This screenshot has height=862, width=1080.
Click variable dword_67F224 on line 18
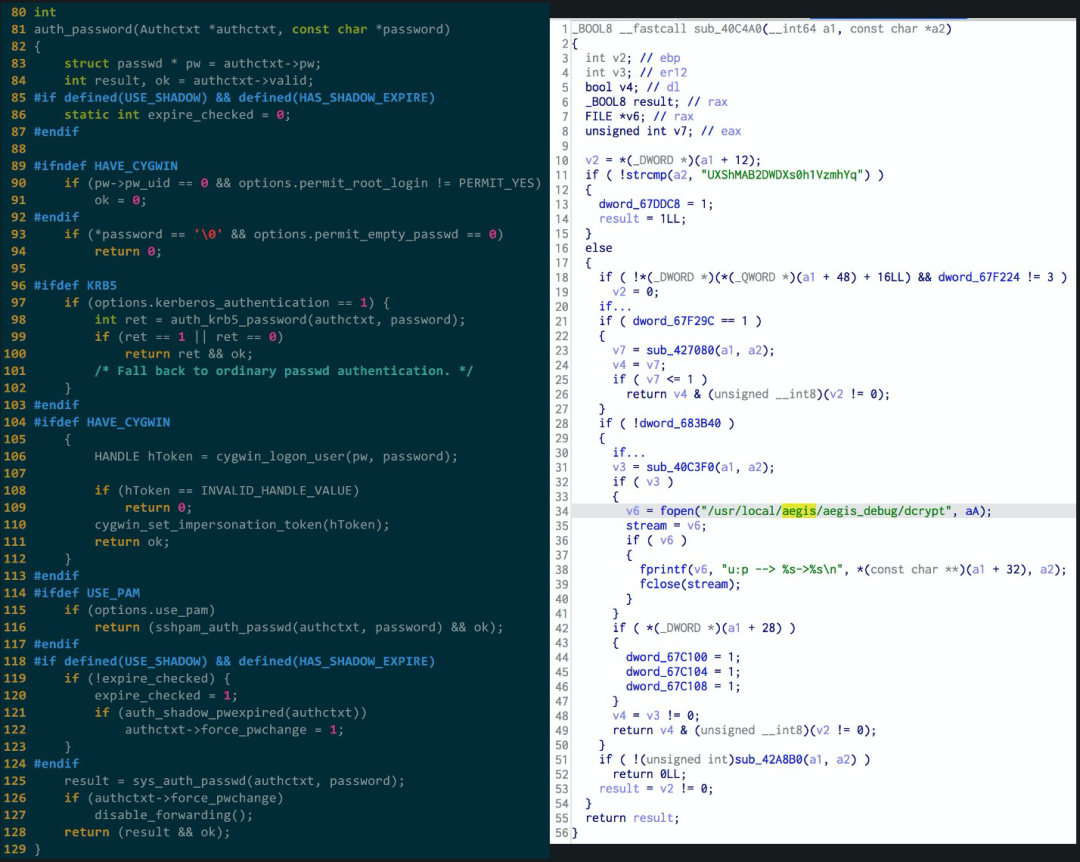pos(979,277)
